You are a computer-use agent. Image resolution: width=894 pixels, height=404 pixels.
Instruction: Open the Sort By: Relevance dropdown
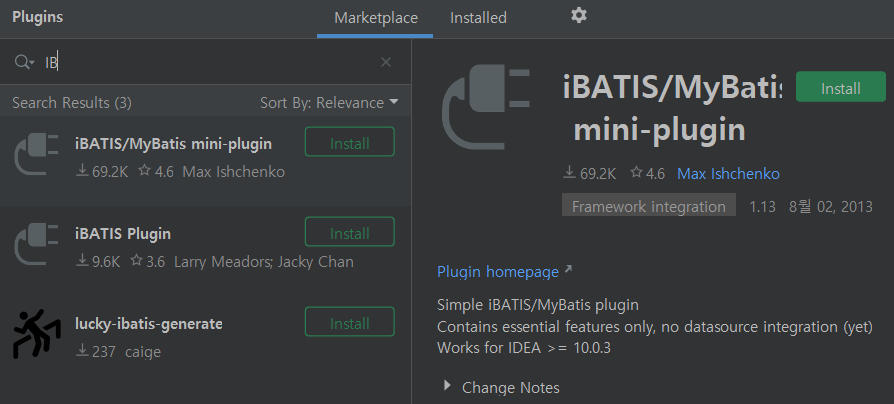point(329,103)
